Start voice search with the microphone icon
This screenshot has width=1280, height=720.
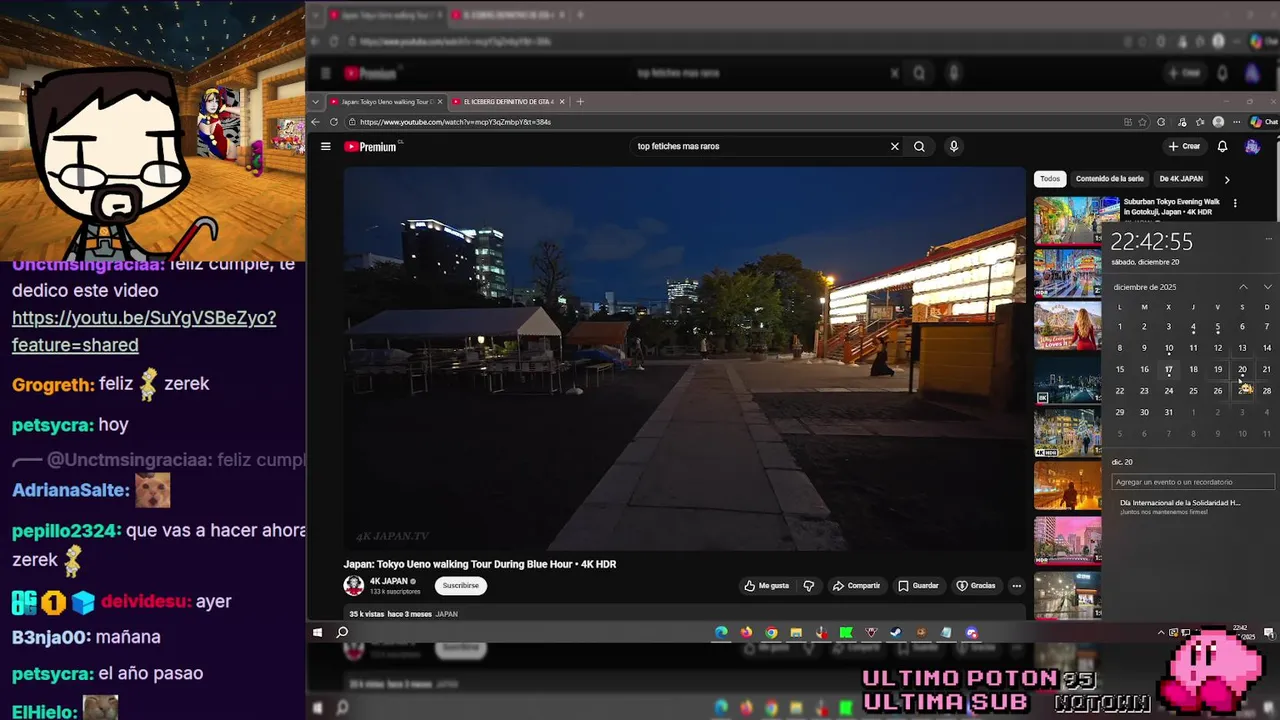tap(953, 146)
